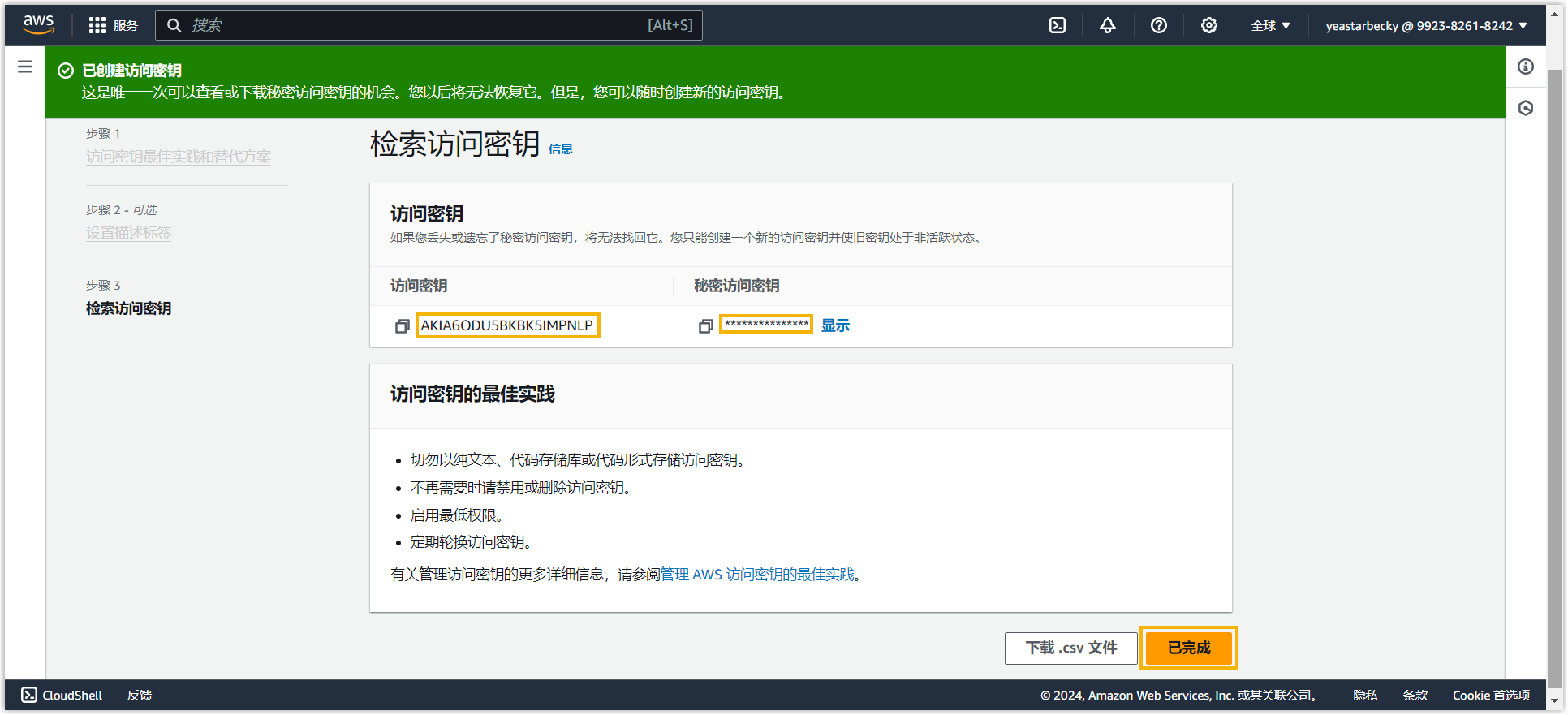Expand the 全球 region dropdown

pyautogui.click(x=1270, y=25)
